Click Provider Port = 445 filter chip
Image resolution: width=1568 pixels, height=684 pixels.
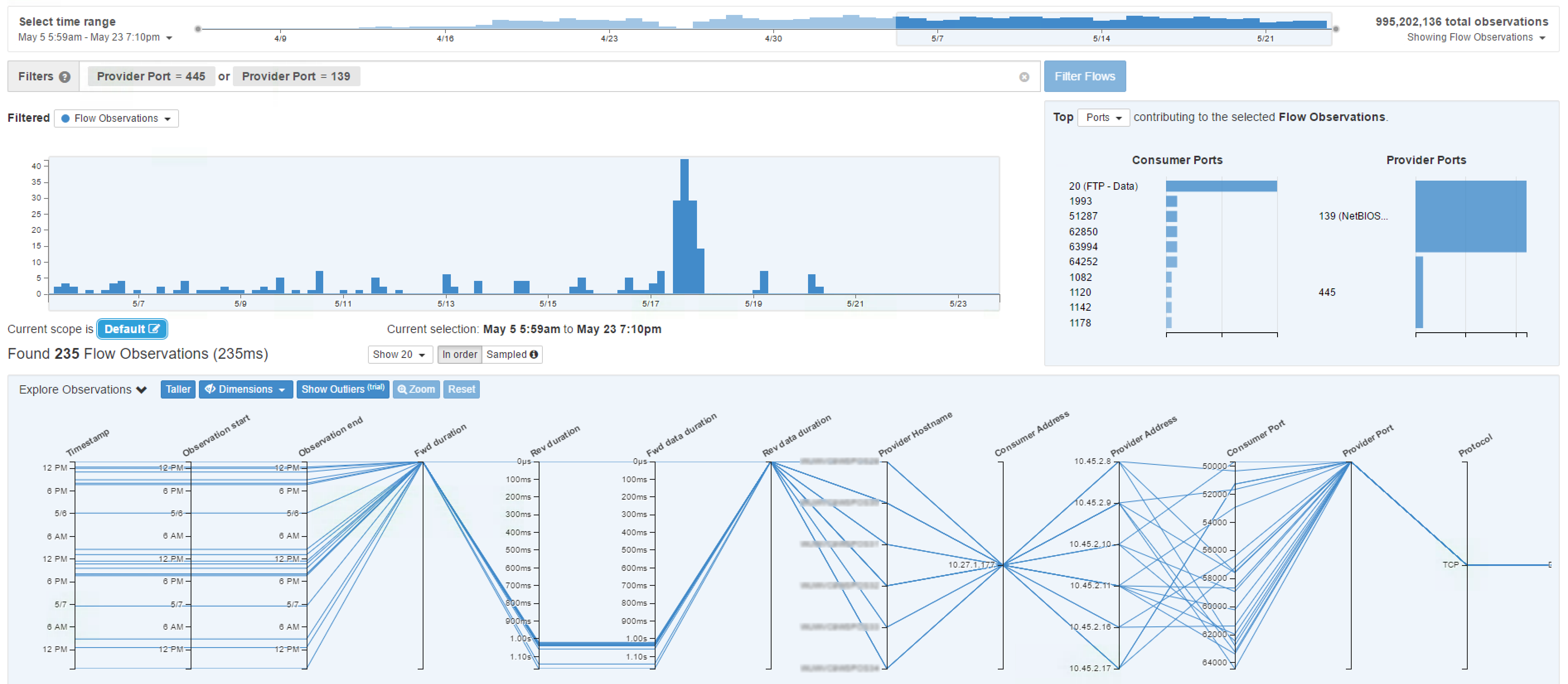151,77
